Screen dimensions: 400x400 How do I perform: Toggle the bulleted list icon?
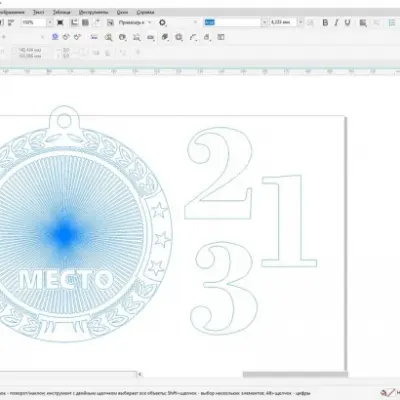click(392, 22)
